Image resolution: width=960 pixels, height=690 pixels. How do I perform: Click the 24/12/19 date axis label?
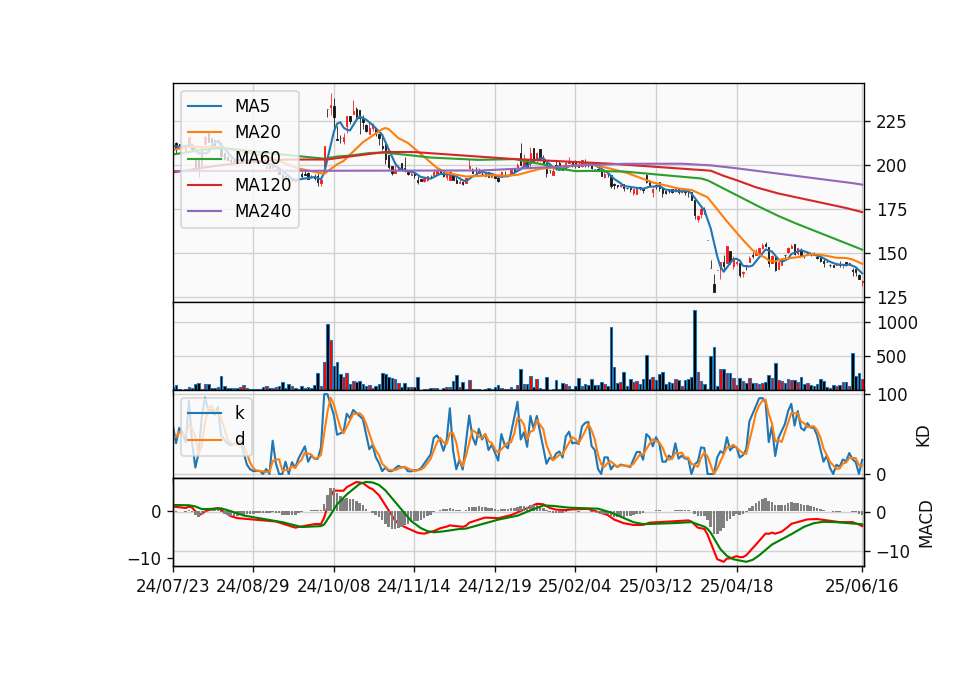coord(495,586)
